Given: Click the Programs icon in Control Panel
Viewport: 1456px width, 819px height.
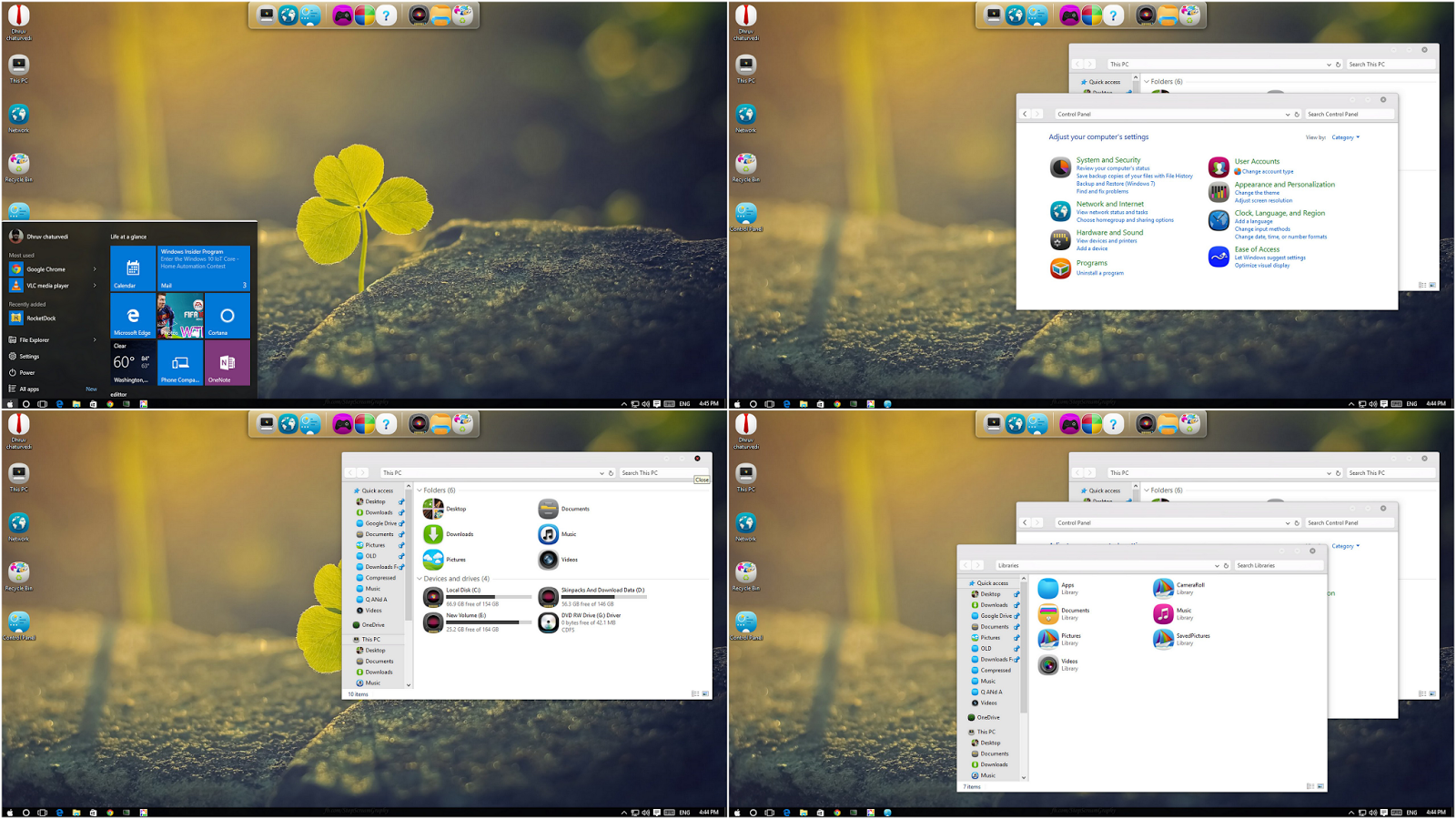Looking at the screenshot, I should 1060,268.
